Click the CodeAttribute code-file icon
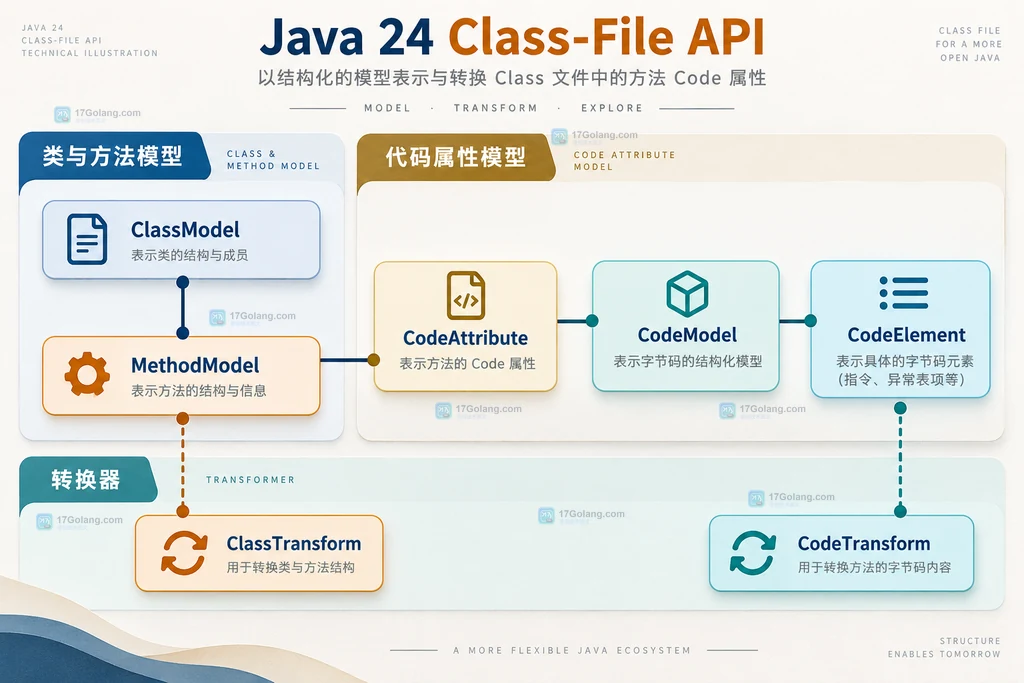This screenshot has height=683, width=1024. [x=466, y=296]
